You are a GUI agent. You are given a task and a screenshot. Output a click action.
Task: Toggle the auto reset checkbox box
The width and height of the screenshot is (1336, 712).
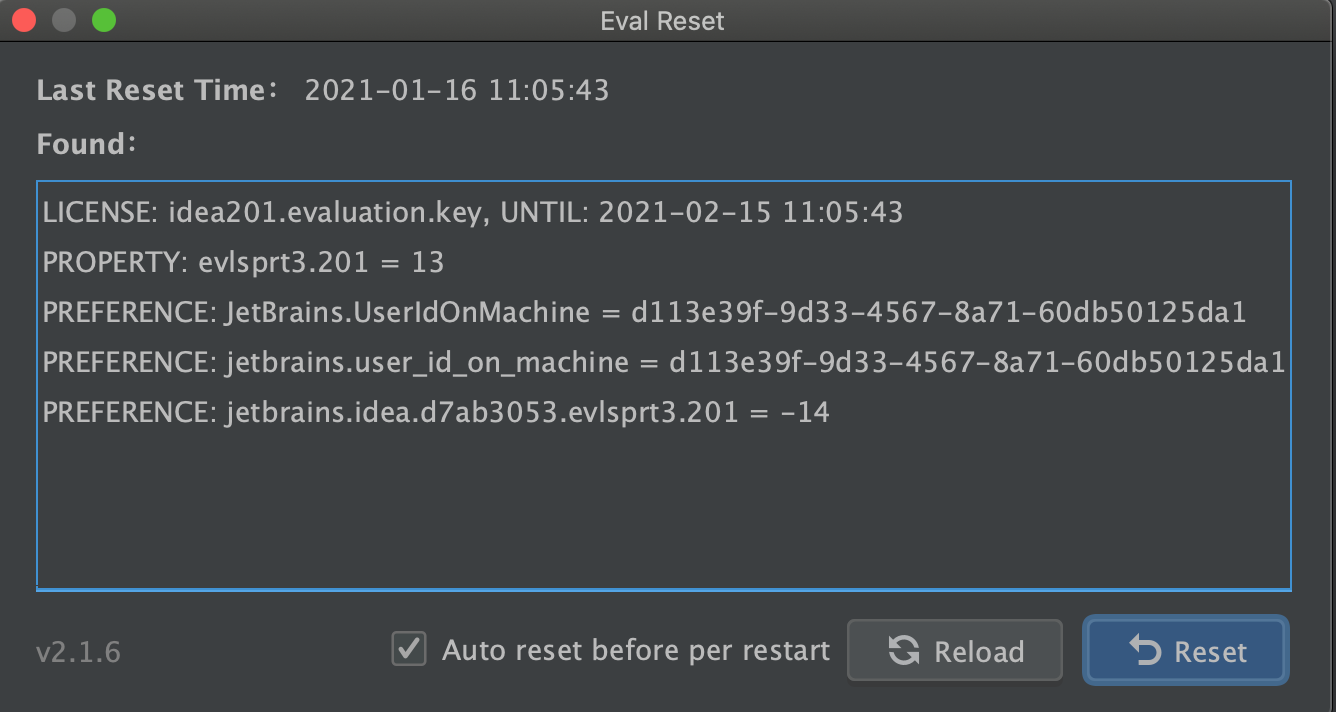[x=409, y=650]
